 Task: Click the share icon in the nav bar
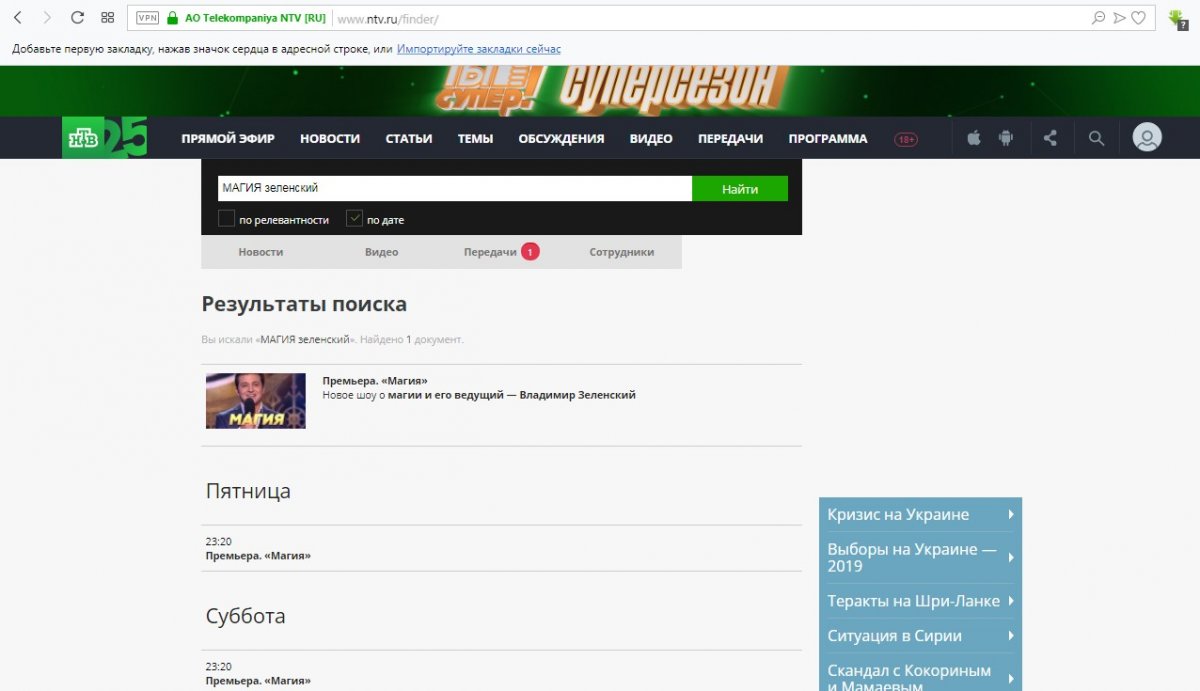1050,139
